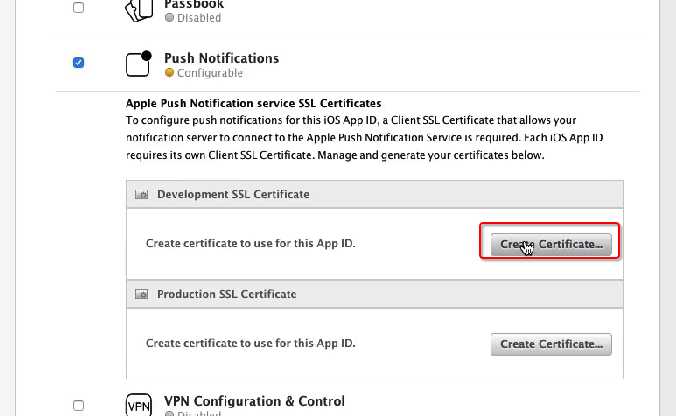Select the Push Notifications heading
676x416 pixels.
pyautogui.click(x=221, y=58)
